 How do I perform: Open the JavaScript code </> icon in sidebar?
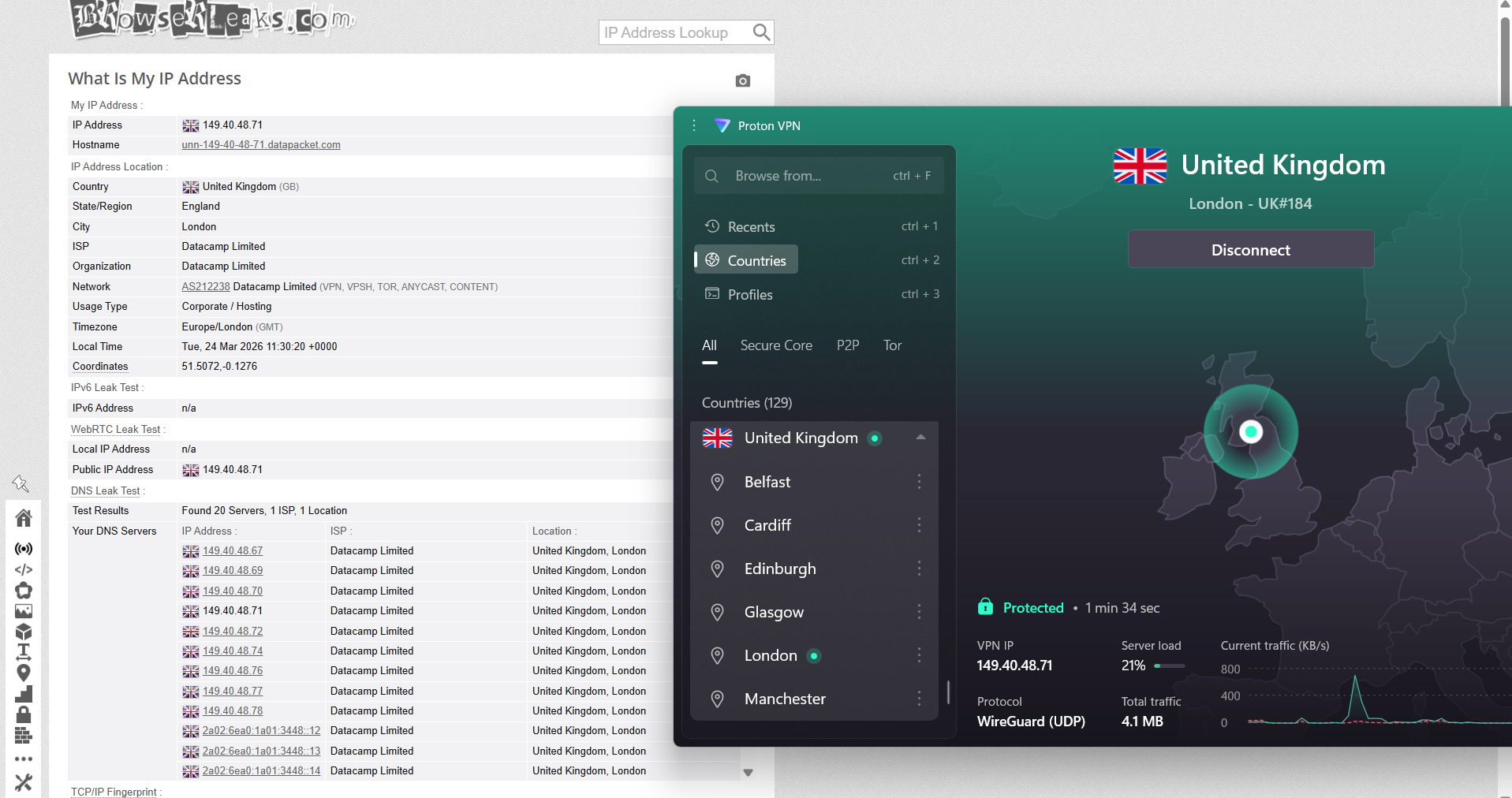point(24,569)
